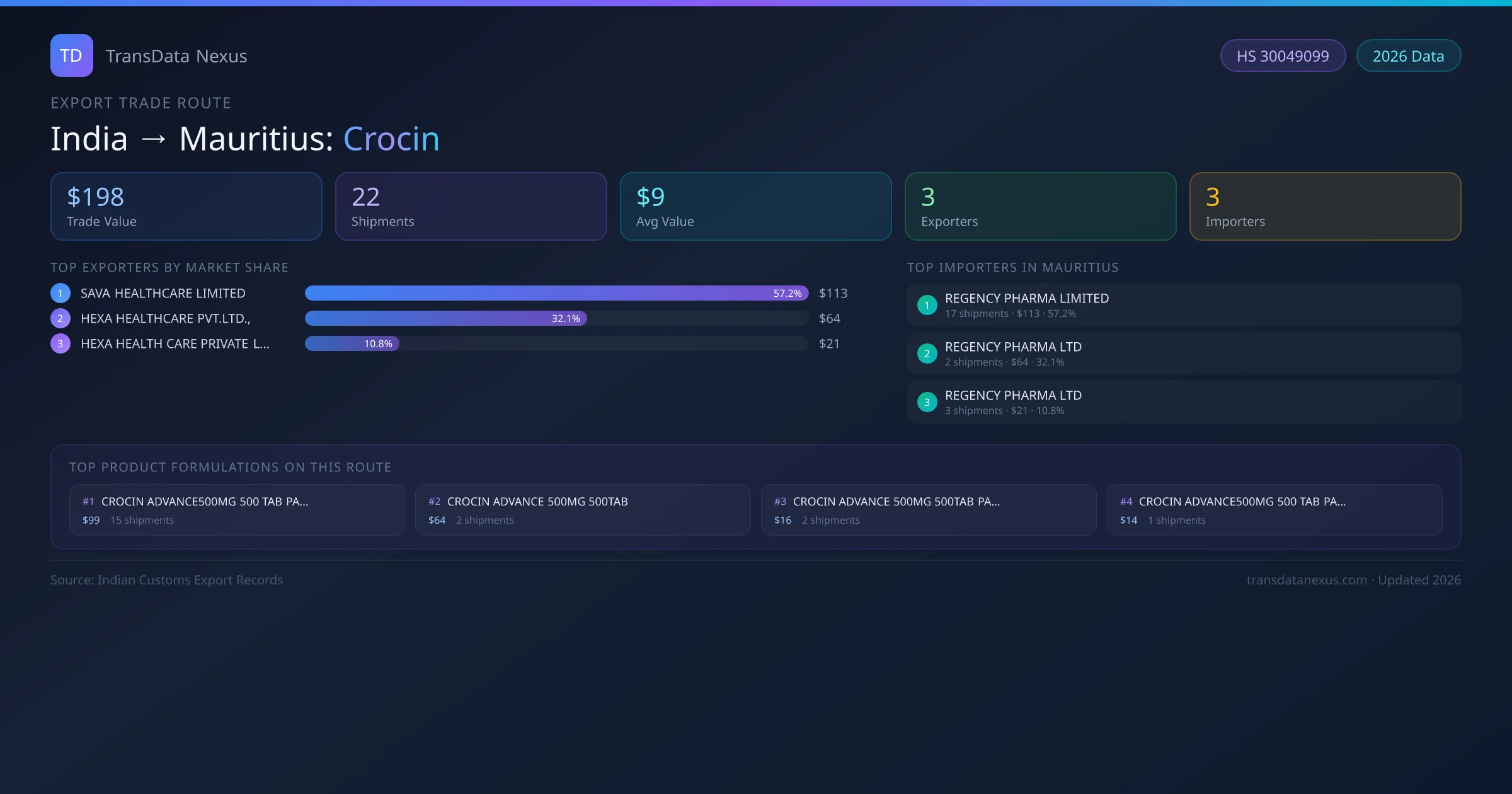Click green rank 1 badge for Regency Pharma Limited
Image resolution: width=1512 pixels, height=794 pixels.
point(927,305)
